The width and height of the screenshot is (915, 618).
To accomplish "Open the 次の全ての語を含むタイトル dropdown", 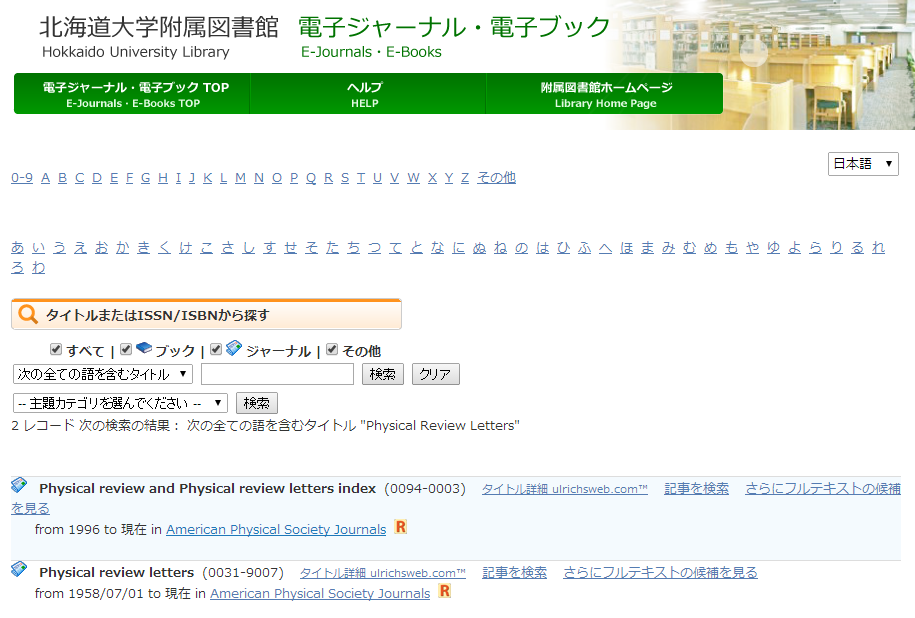I will coord(103,374).
